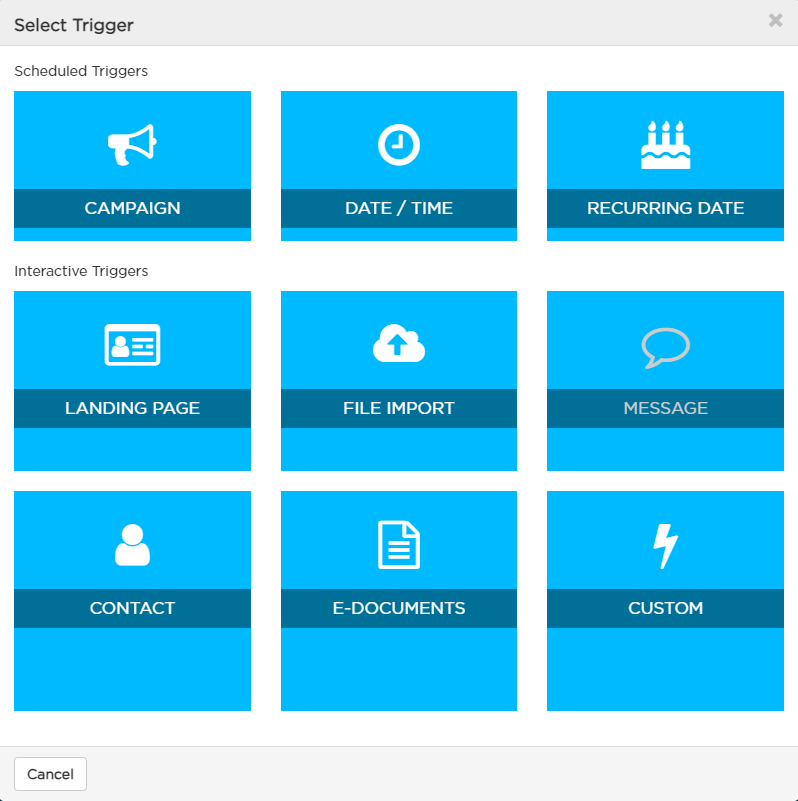798x801 pixels.
Task: Click the File Import cloud upload icon
Action: point(398,343)
